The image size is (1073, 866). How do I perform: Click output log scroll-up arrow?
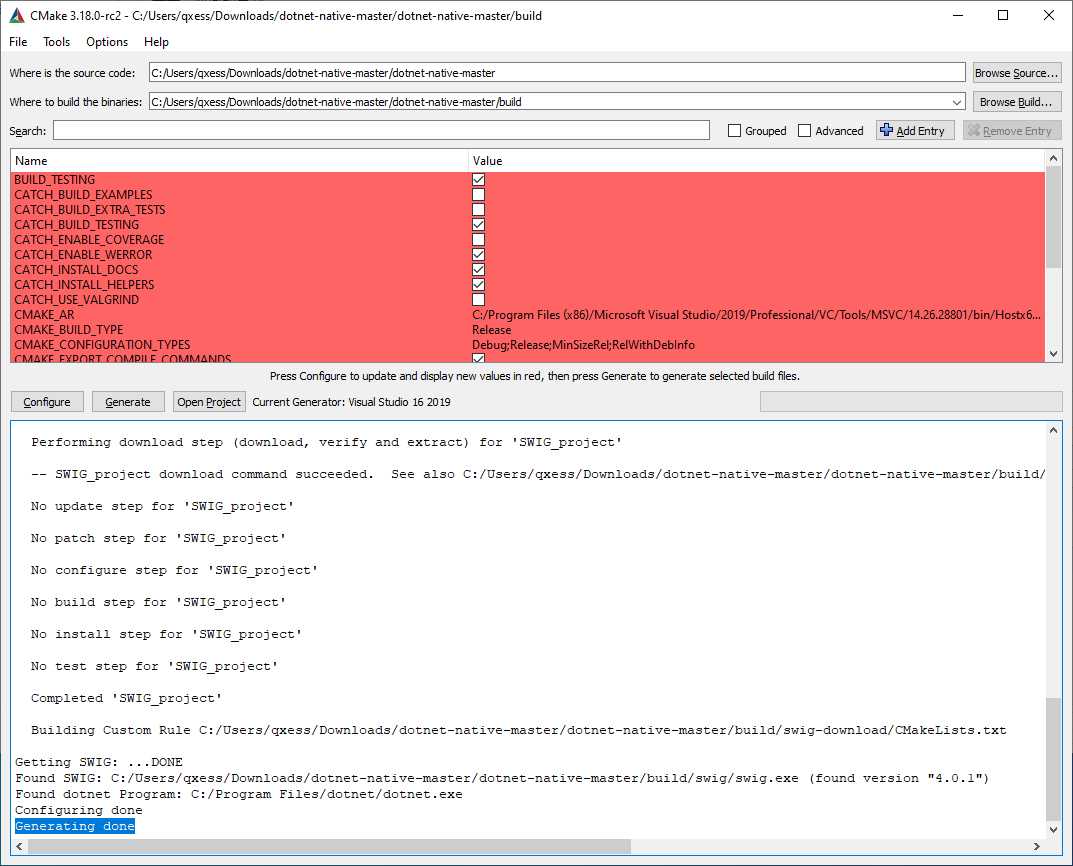pyautogui.click(x=1053, y=430)
